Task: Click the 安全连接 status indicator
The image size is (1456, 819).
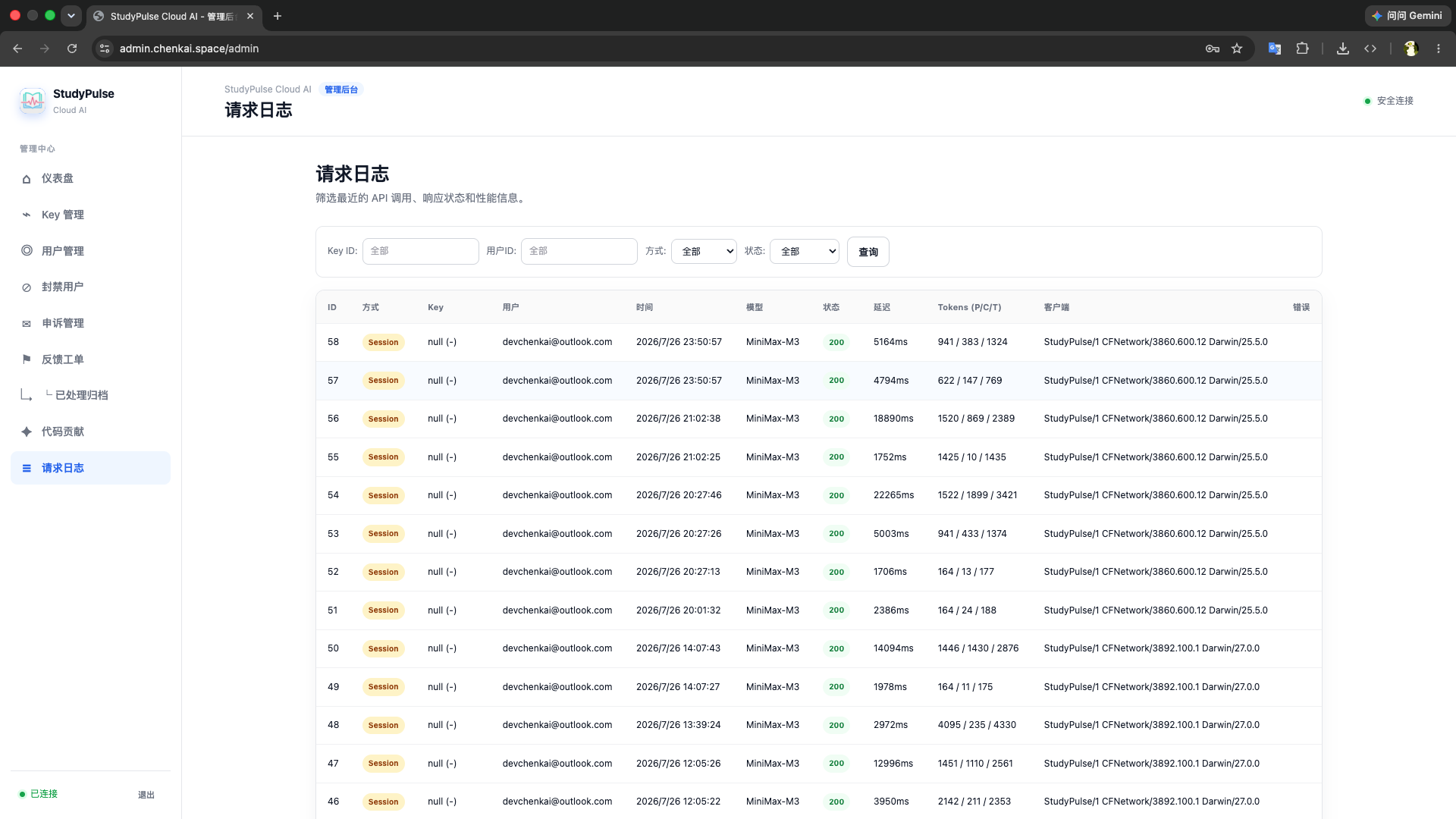Action: [1389, 101]
